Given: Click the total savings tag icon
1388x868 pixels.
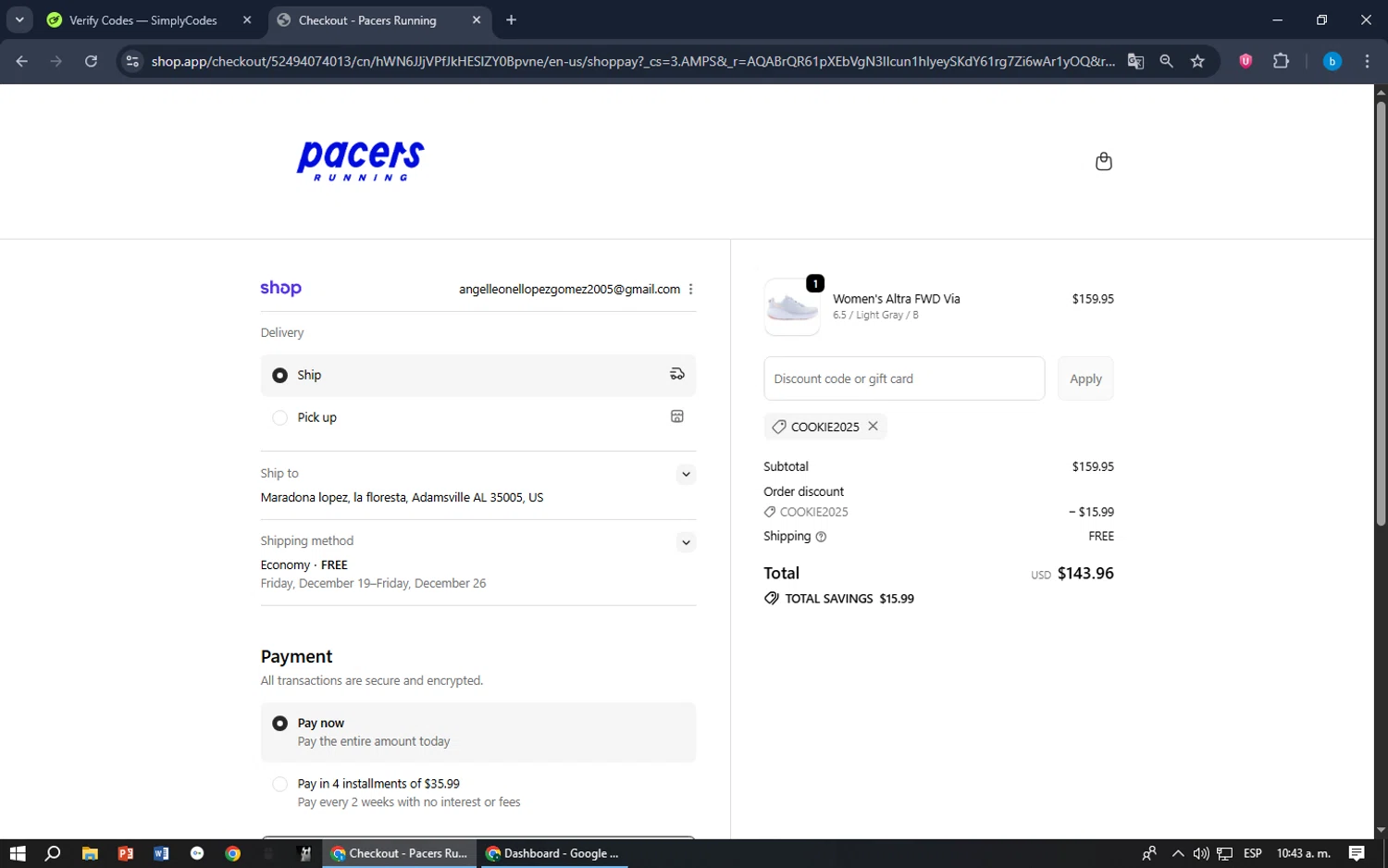Looking at the screenshot, I should point(772,599).
